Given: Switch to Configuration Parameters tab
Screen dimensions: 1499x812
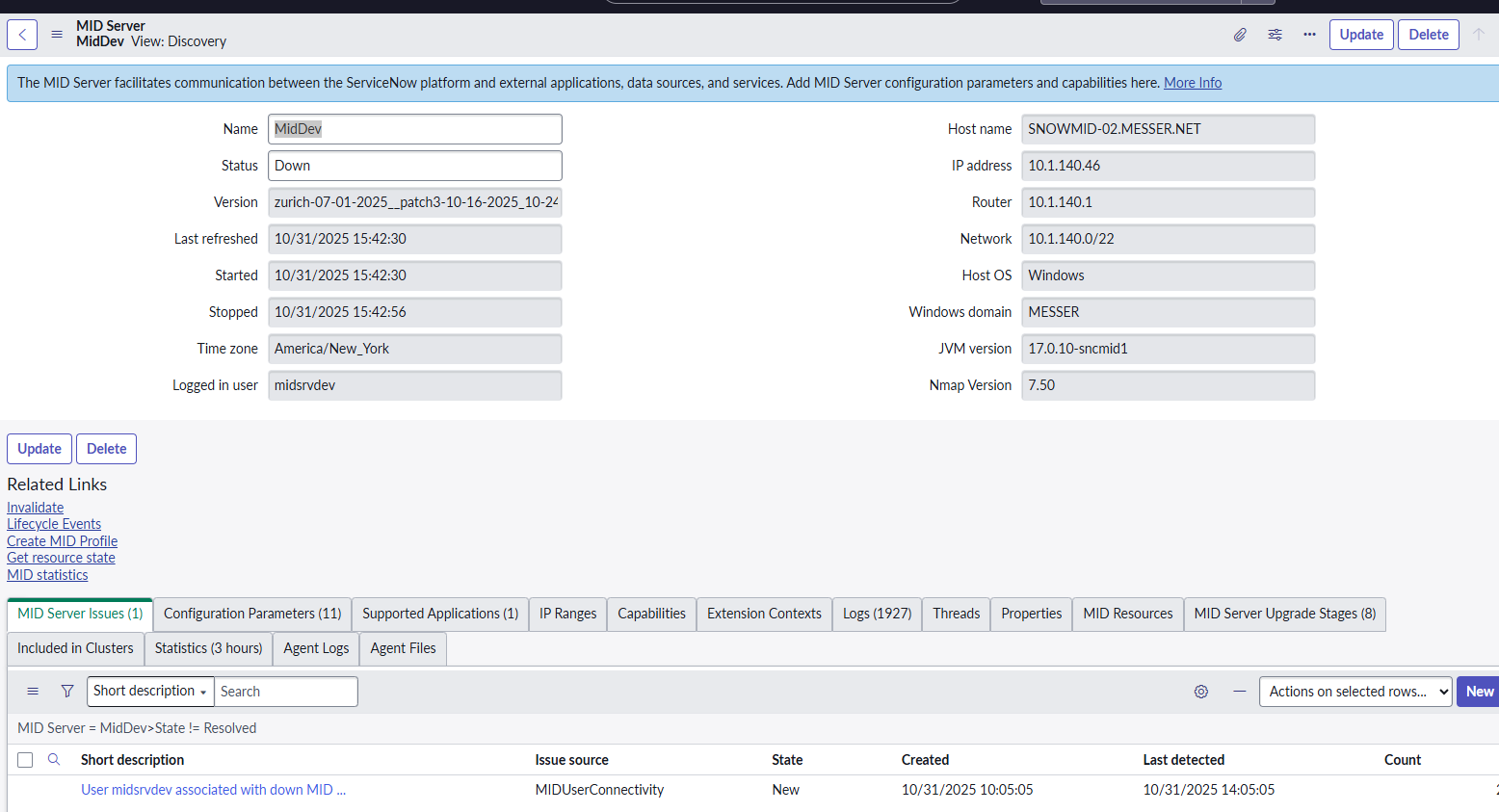Looking at the screenshot, I should (x=252, y=614).
